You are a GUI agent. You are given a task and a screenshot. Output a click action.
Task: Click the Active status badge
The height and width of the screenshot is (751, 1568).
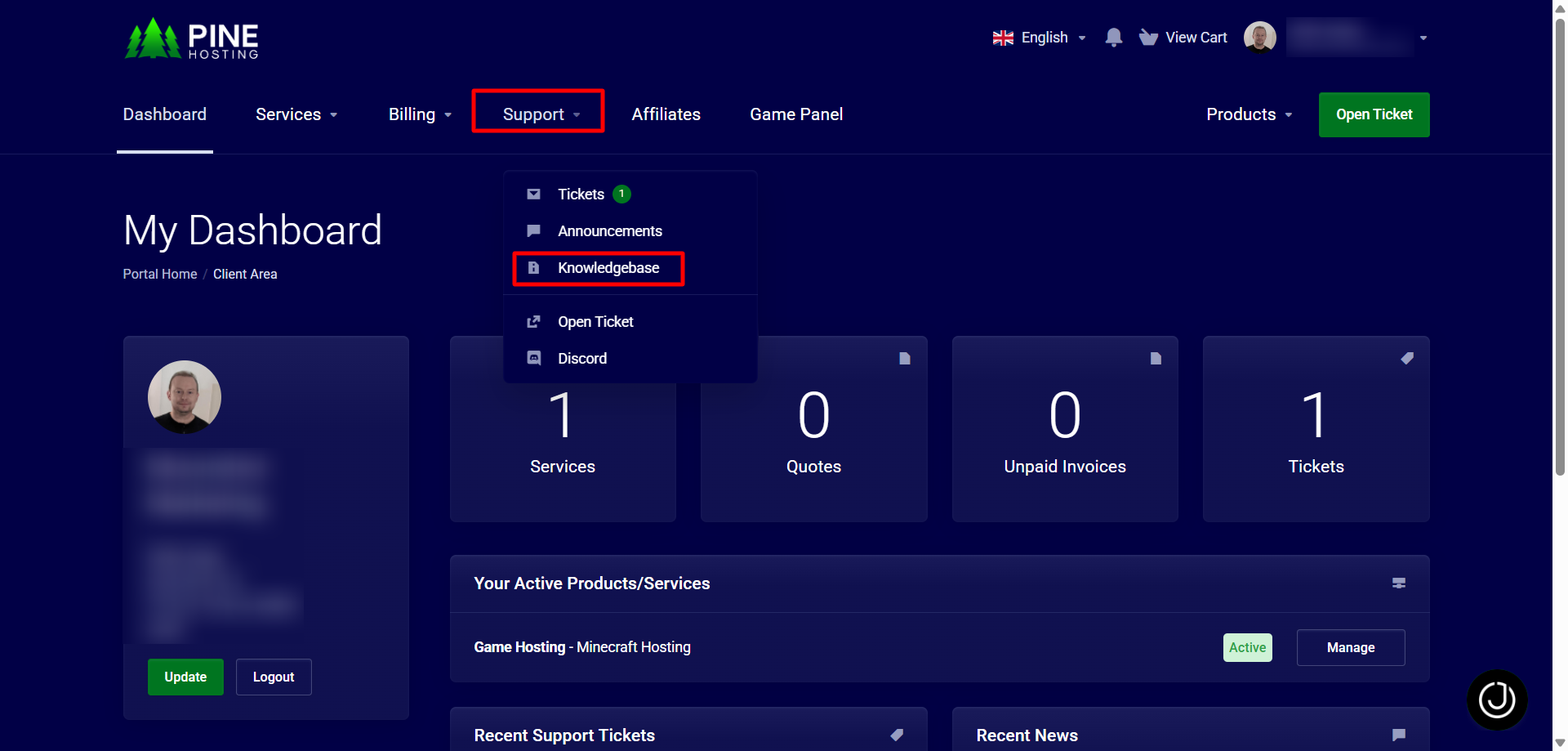[x=1247, y=647]
